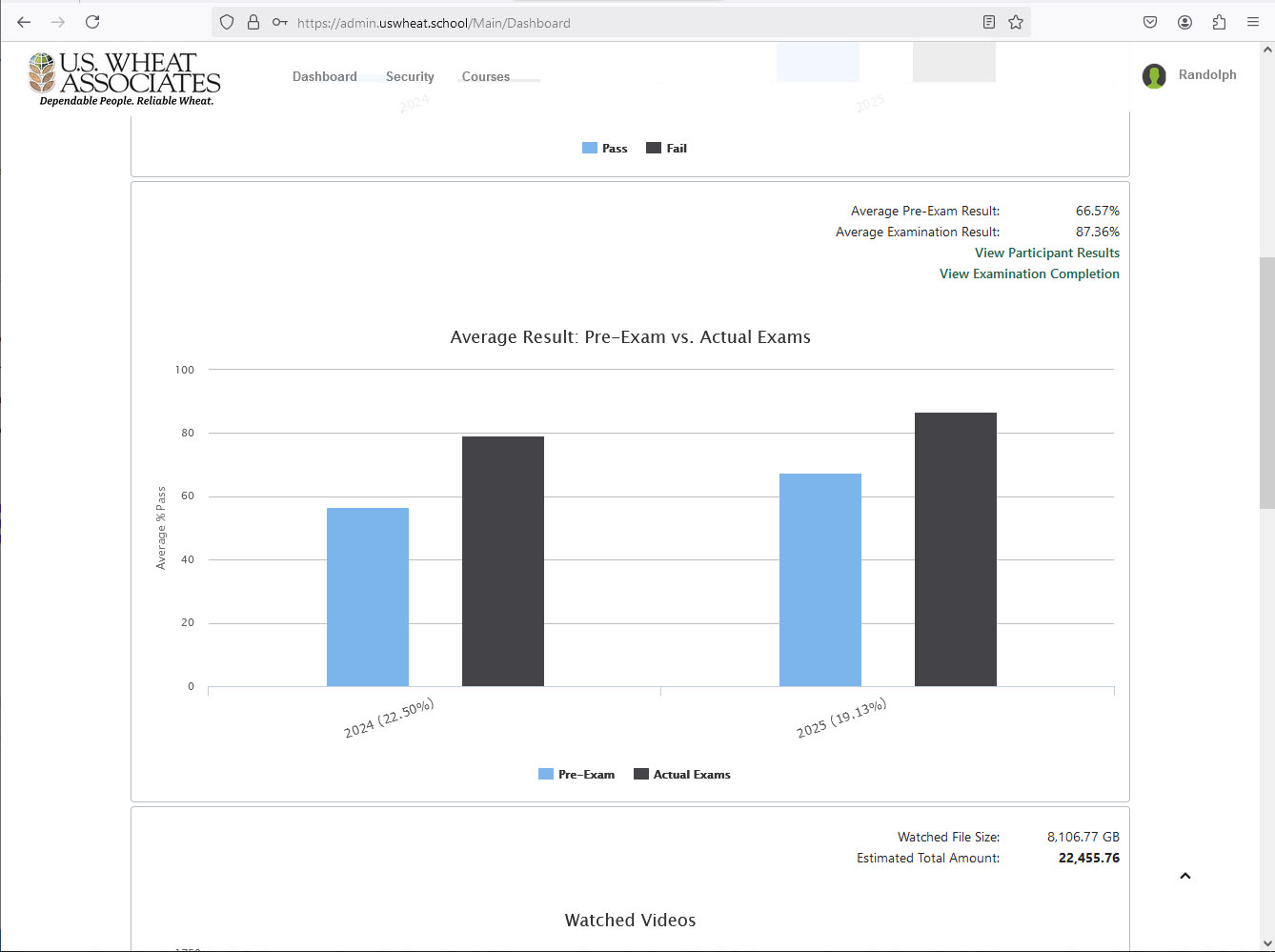
Task: Open the extensions puzzle icon
Action: point(1219,22)
